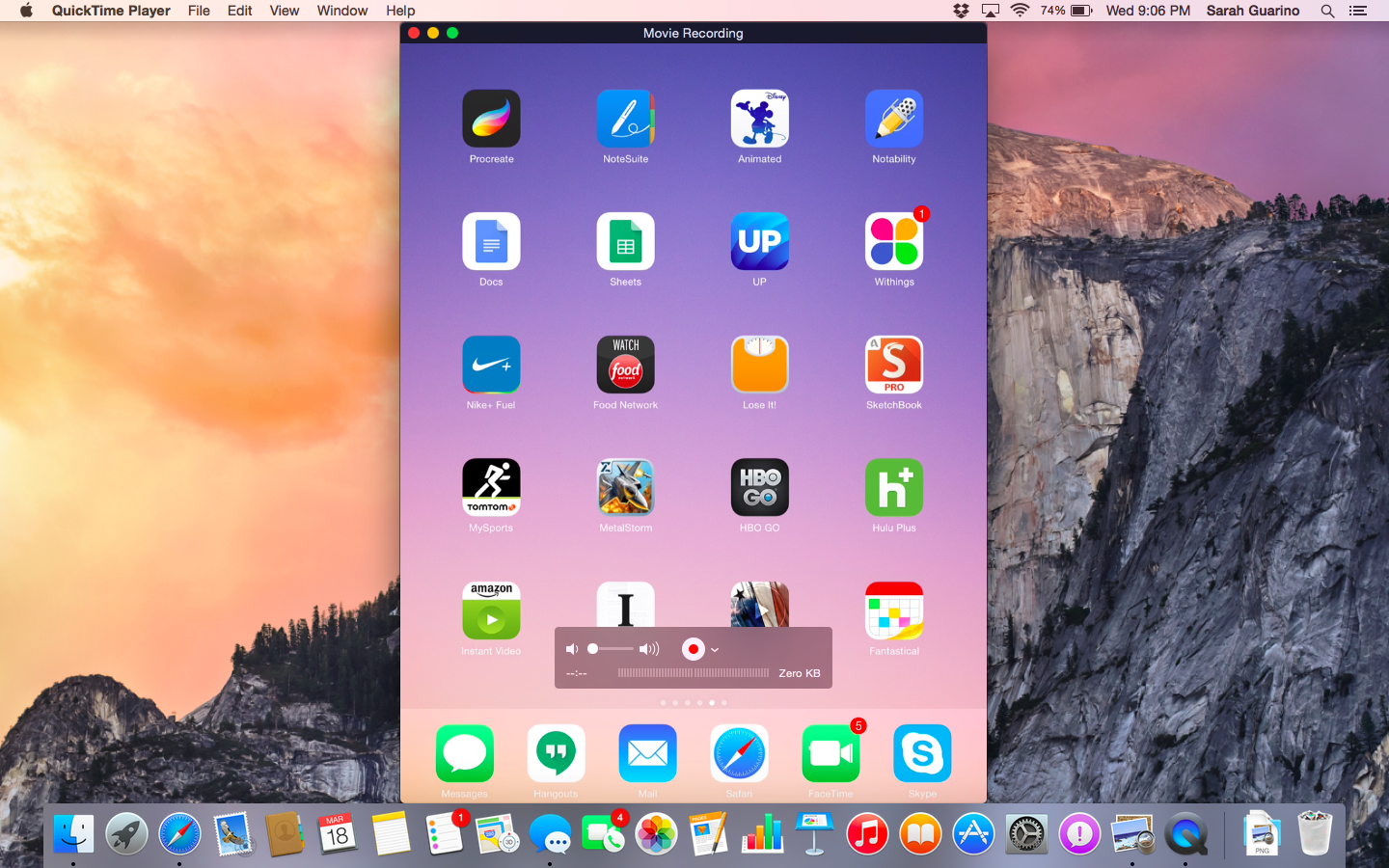Open the Window menu
The image size is (1389, 868).
click(x=342, y=11)
